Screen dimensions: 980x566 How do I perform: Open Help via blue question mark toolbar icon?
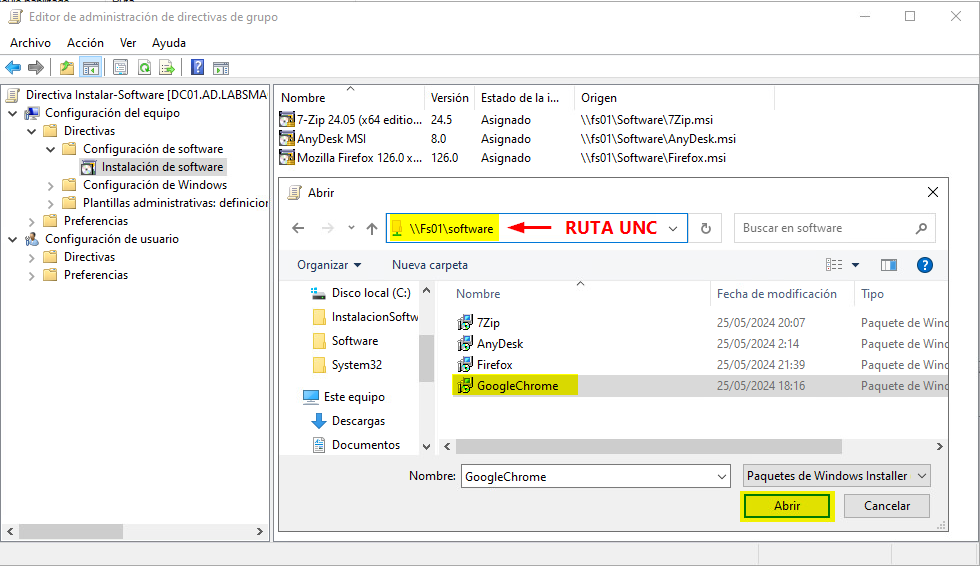(x=197, y=68)
